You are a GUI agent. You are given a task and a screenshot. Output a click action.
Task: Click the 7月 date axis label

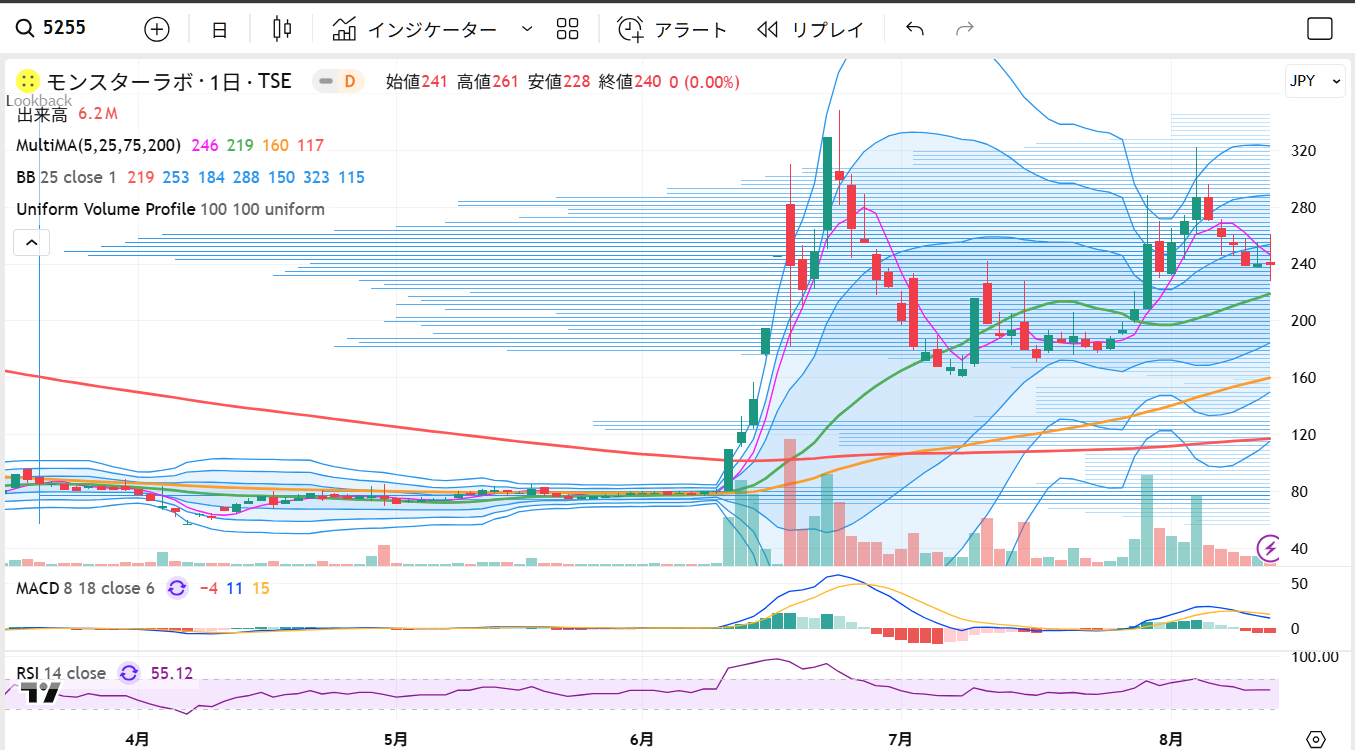coord(900,739)
